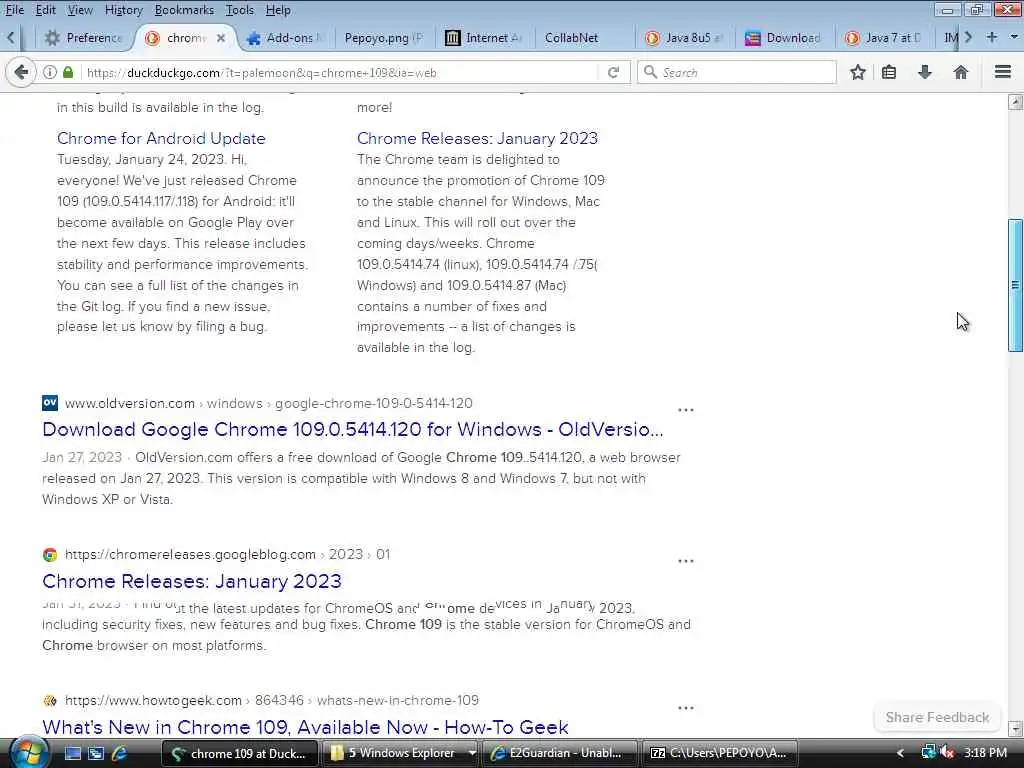Switch to 7-Zip C:\Users\PEPOYO taskbar window

(720, 754)
